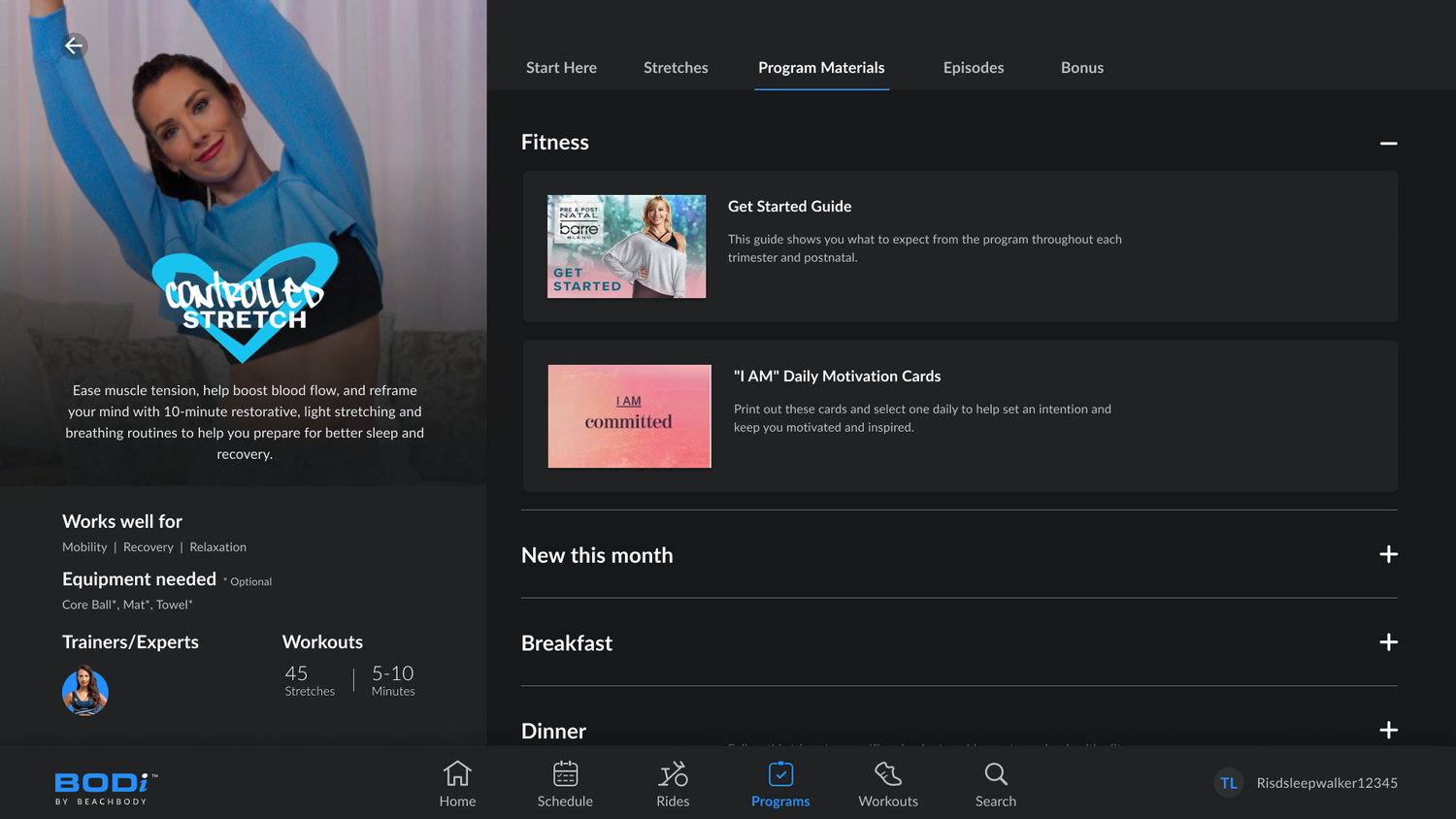Open Home from the bottom navigation
Image resolution: width=1456 pixels, height=819 pixels.
pos(457,784)
